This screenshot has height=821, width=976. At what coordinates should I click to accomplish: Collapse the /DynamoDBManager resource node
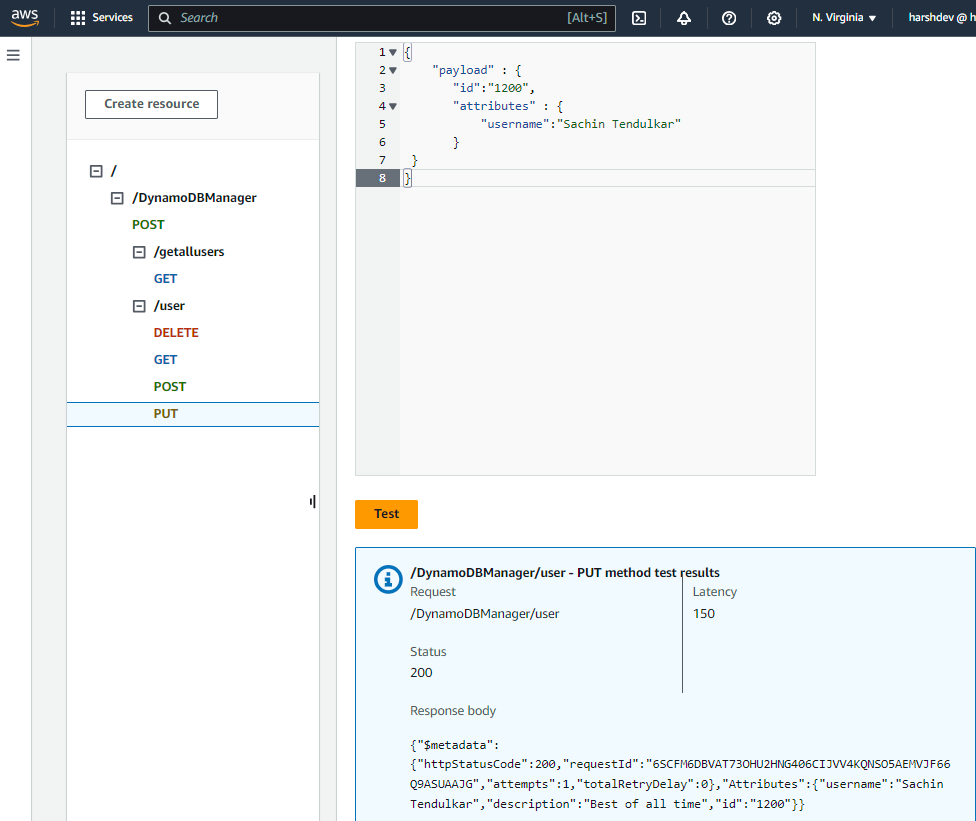117,198
